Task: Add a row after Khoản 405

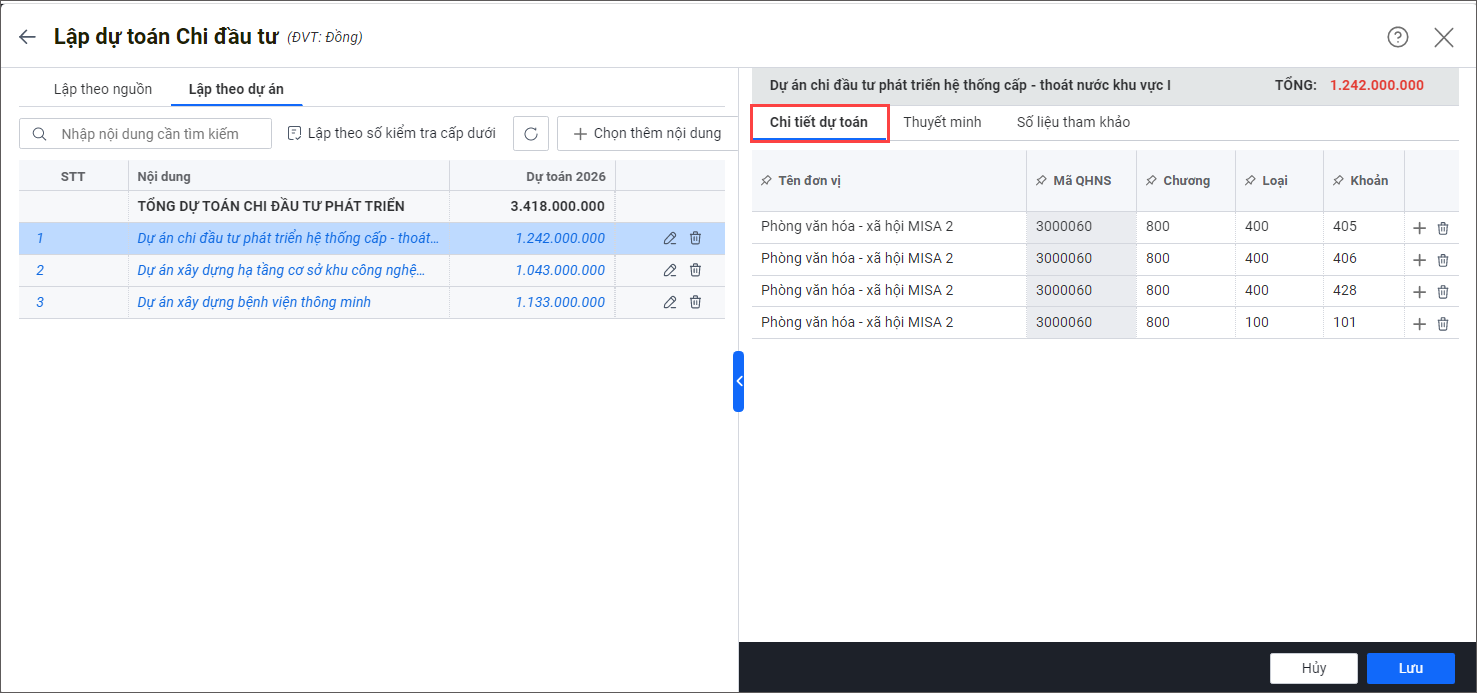Action: pyautogui.click(x=1419, y=228)
